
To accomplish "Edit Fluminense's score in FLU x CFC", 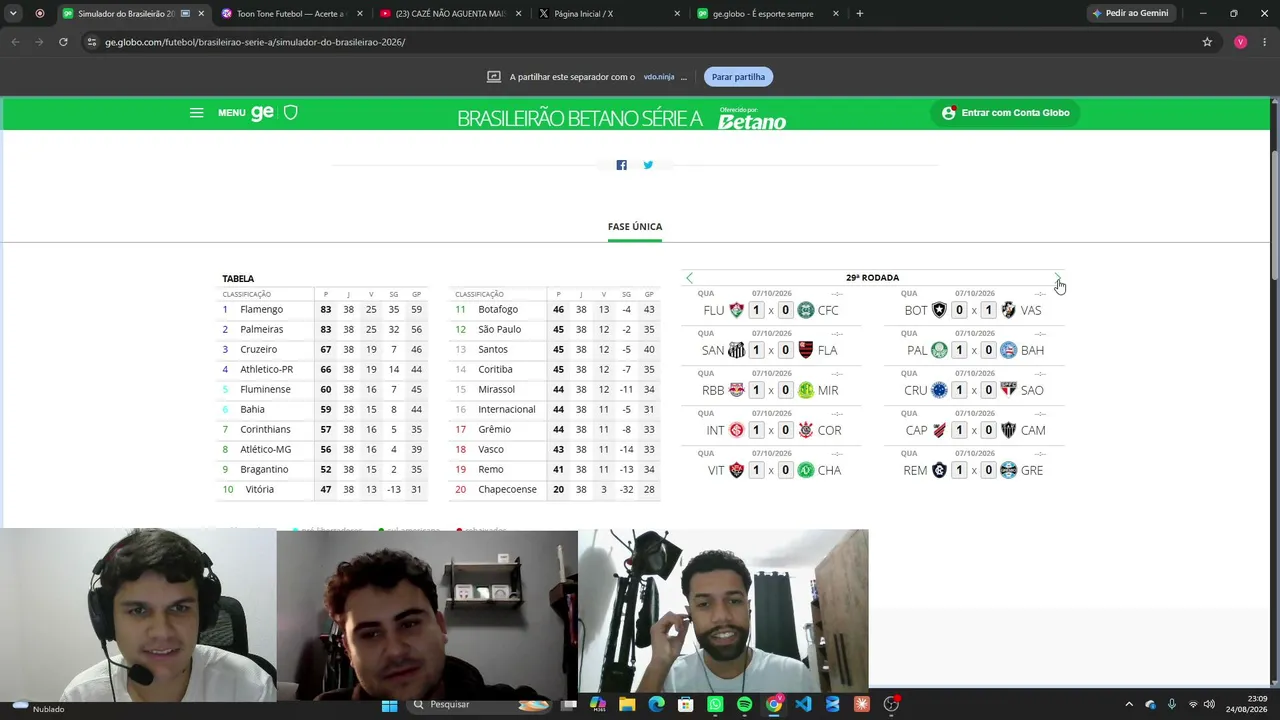I will point(756,310).
